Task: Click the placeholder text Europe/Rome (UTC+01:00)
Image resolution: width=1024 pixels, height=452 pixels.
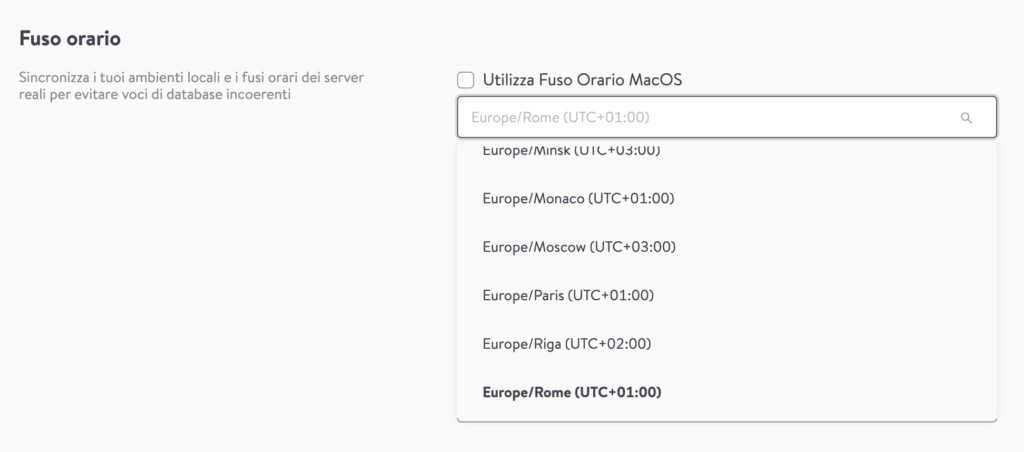Action: click(560, 118)
